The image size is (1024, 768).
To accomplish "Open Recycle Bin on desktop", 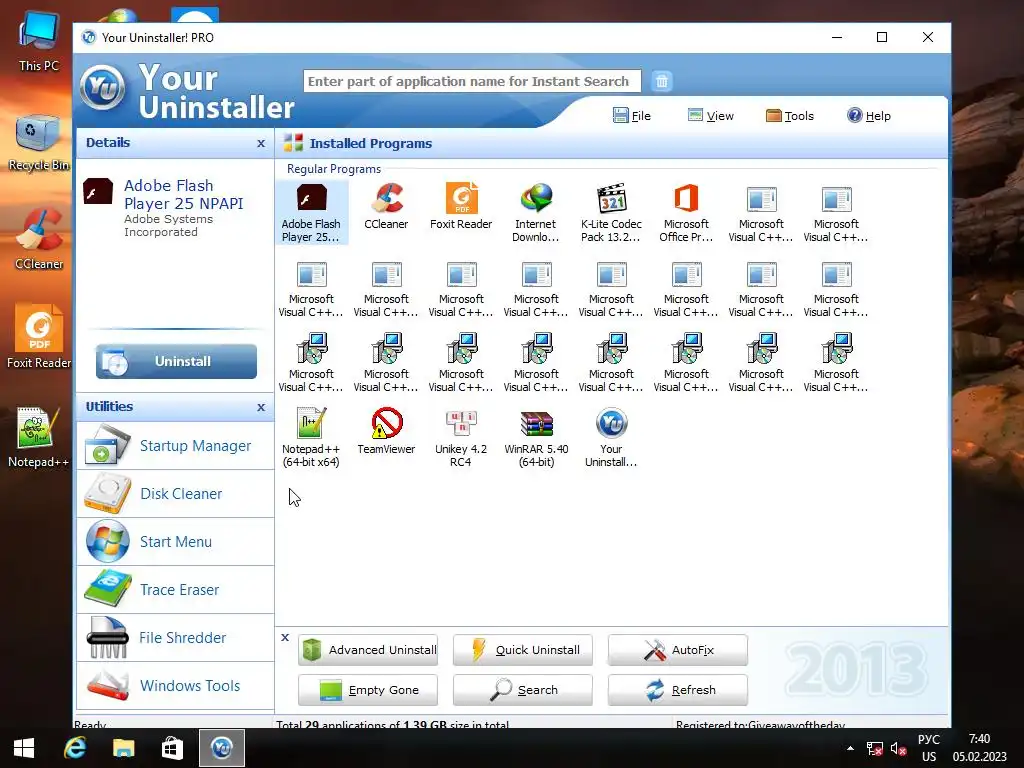I will click(x=39, y=142).
